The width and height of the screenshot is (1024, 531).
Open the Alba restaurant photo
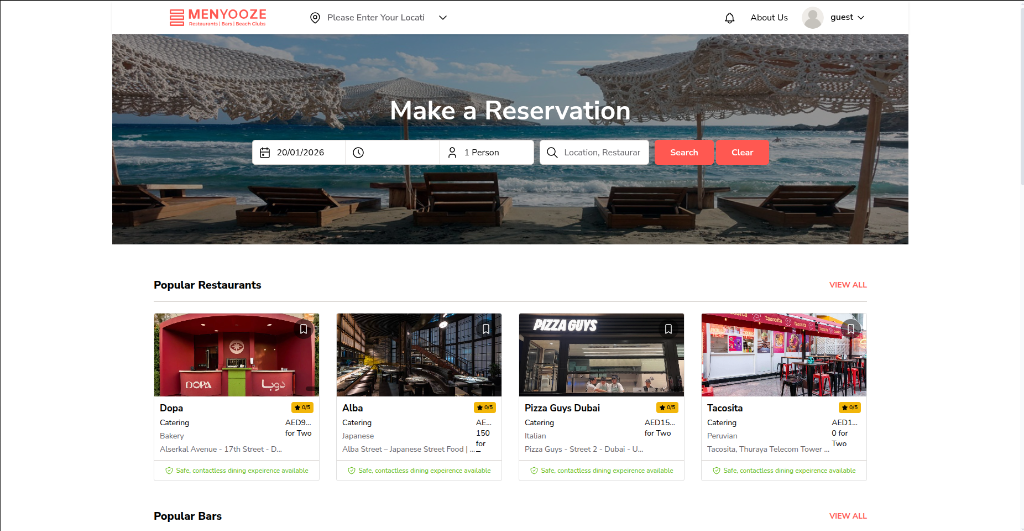[x=419, y=355]
